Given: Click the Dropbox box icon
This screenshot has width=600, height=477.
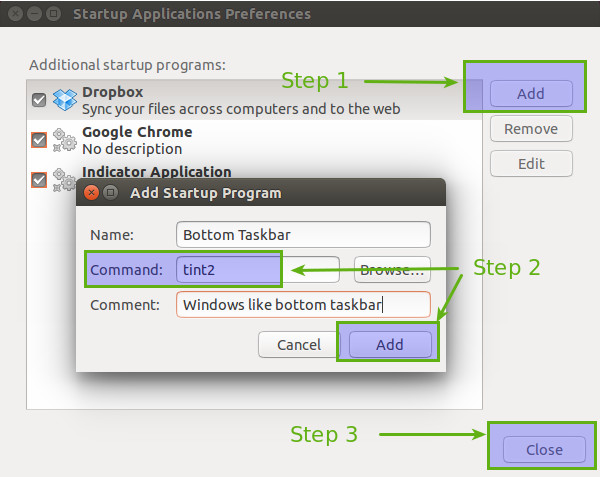Looking at the screenshot, I should coord(65,100).
